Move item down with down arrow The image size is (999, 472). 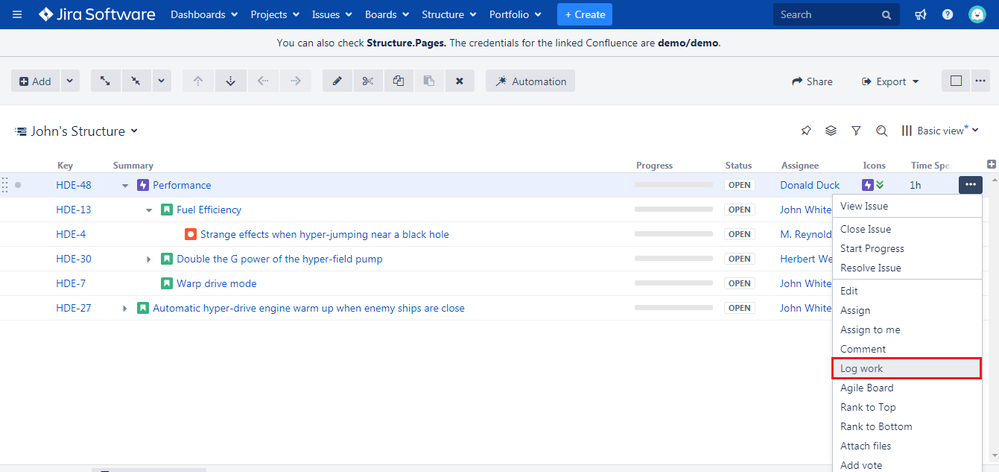click(231, 81)
